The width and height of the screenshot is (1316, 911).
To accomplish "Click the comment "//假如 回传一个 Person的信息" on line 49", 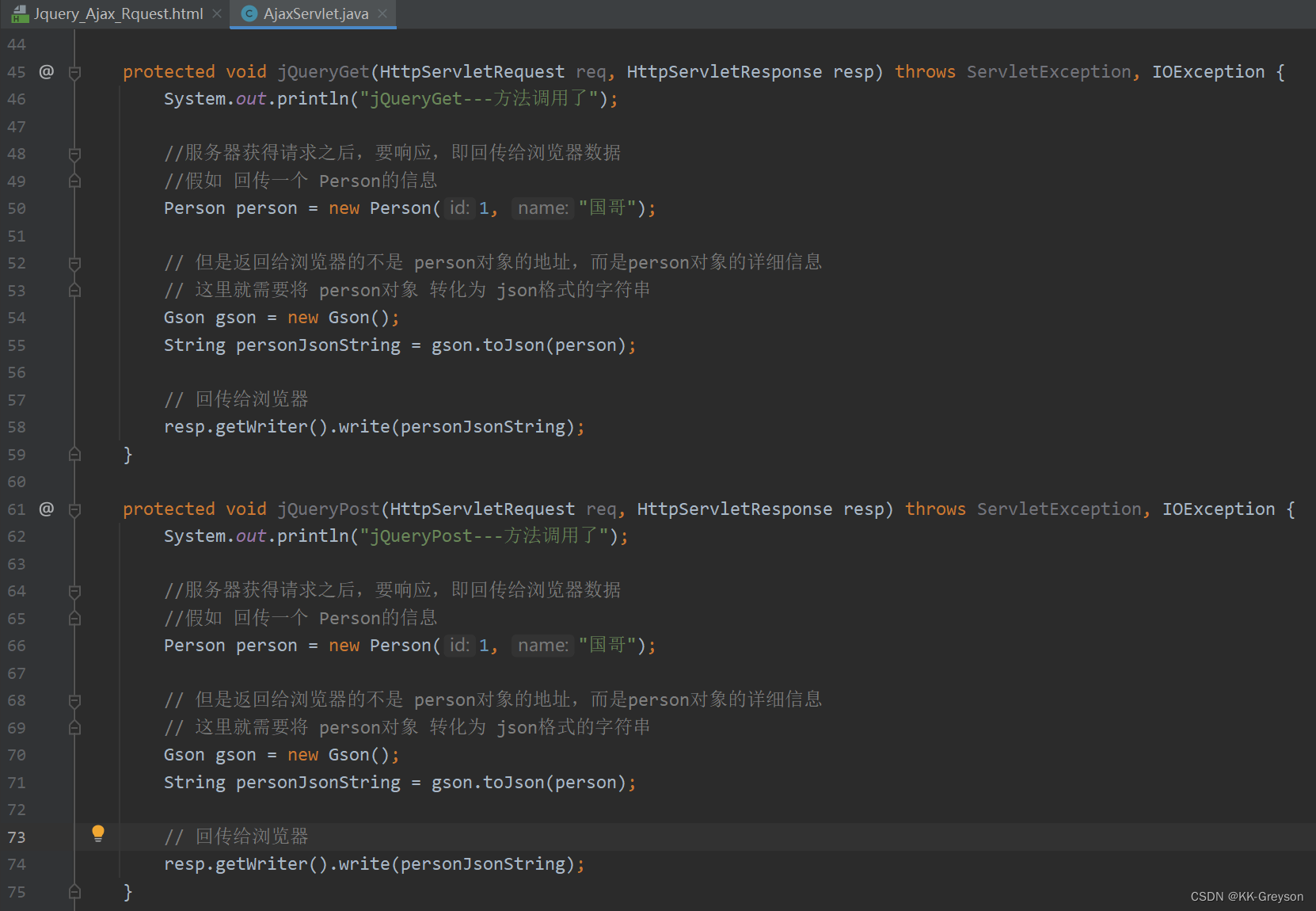I will click(300, 181).
